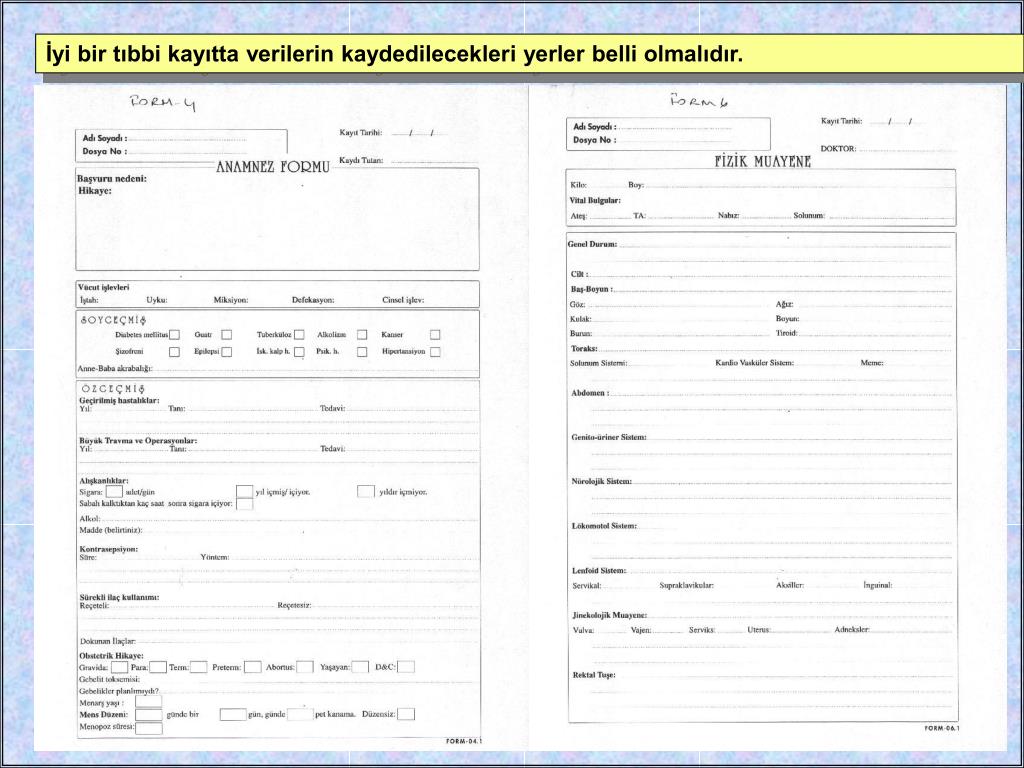Select the D&C count box

pos(406,667)
